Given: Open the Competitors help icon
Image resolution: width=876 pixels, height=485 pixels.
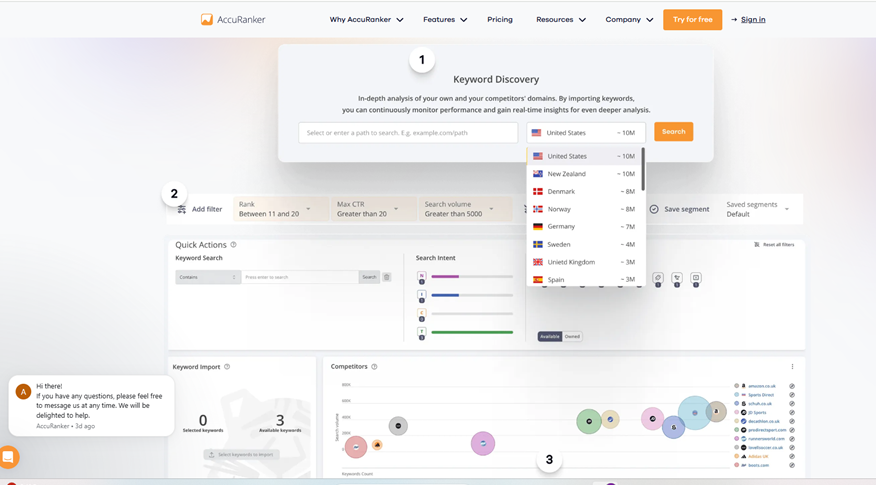Looking at the screenshot, I should coord(374,367).
